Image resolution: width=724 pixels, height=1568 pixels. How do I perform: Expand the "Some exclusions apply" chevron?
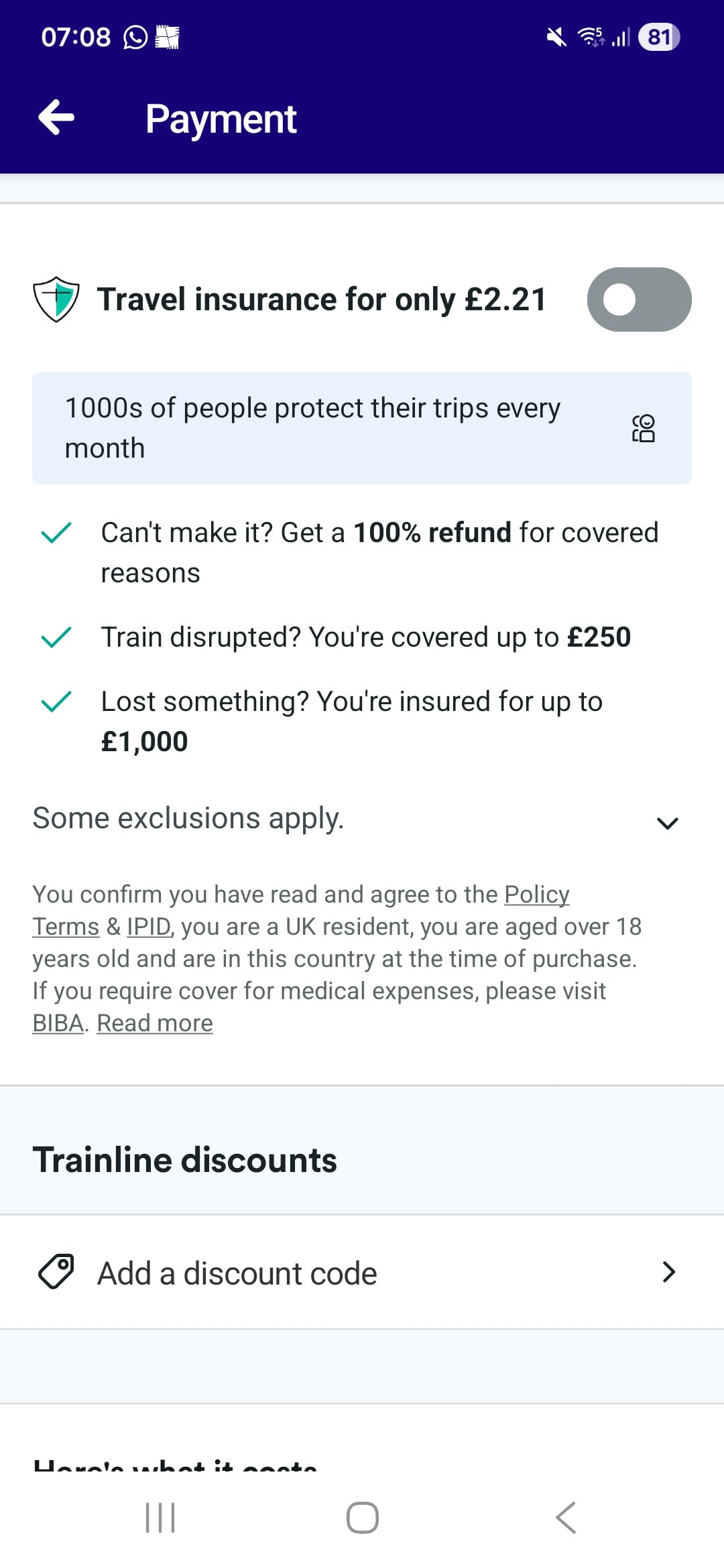[x=668, y=823]
